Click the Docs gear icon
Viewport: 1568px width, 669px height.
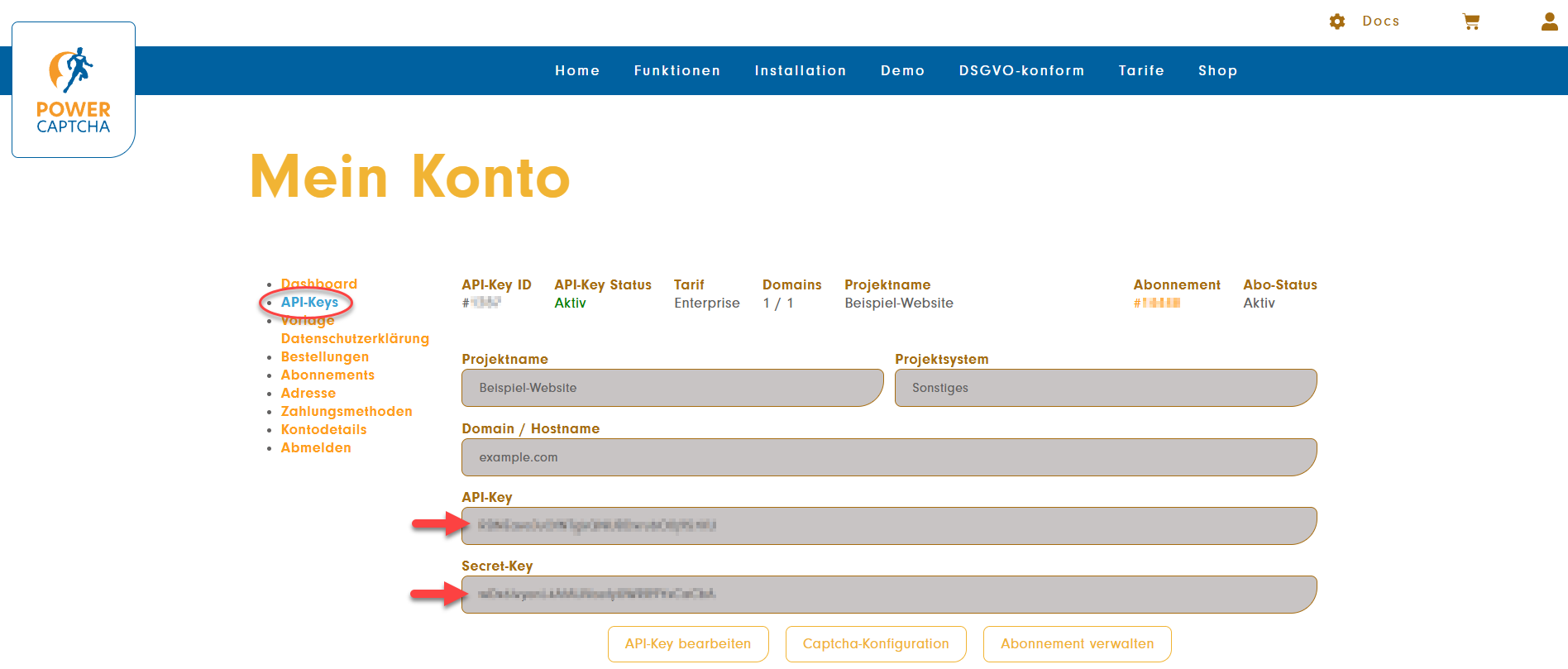pos(1337,22)
